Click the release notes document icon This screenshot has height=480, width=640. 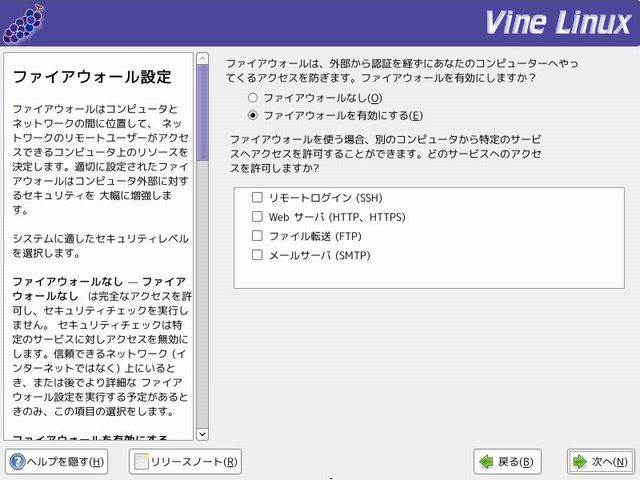[x=143, y=462]
